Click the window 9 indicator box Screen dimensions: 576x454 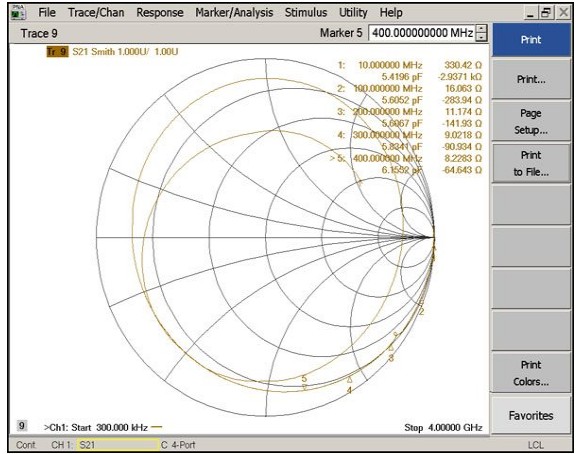(22, 426)
